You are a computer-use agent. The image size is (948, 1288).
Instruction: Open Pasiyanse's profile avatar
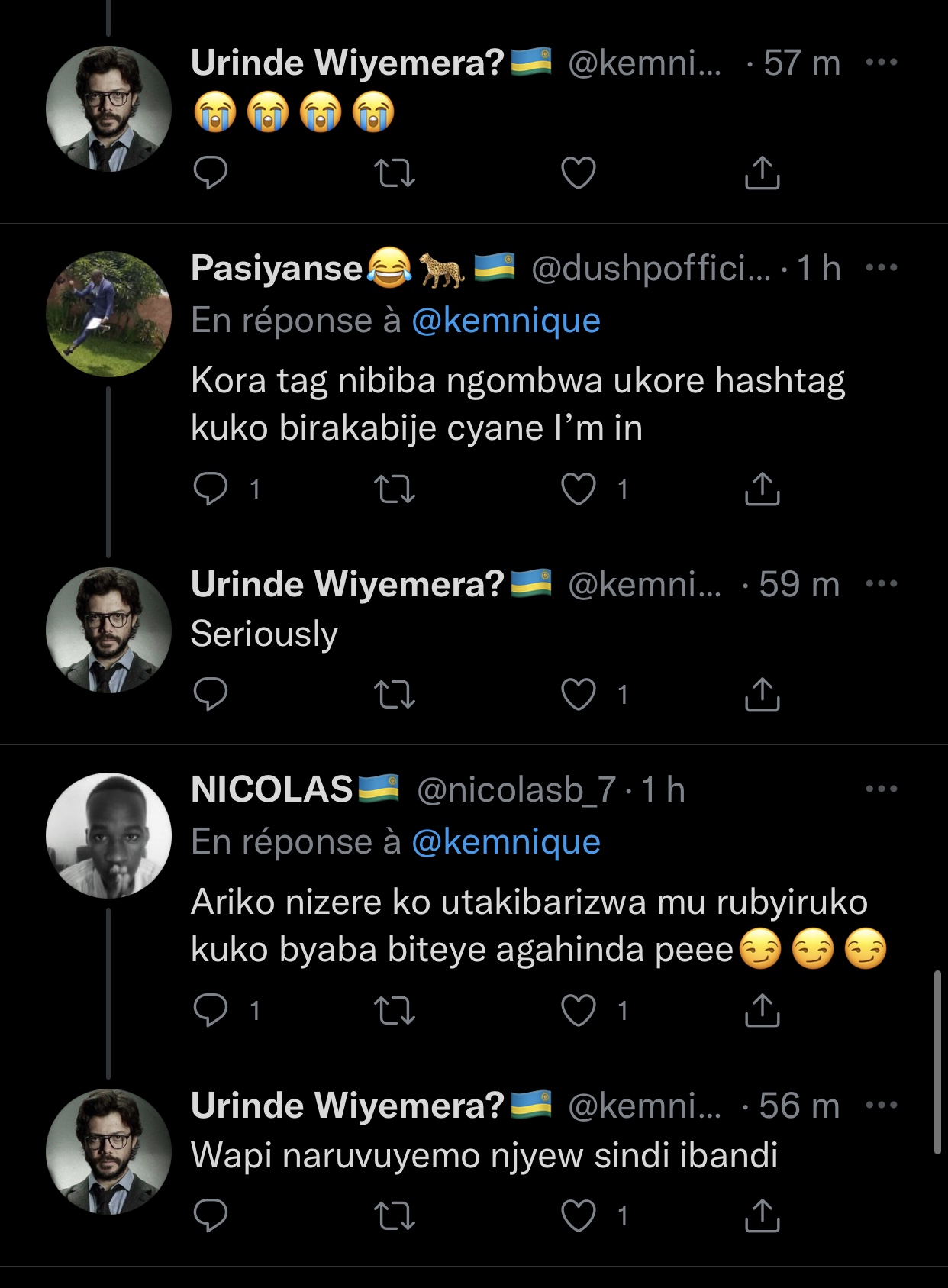point(108,314)
